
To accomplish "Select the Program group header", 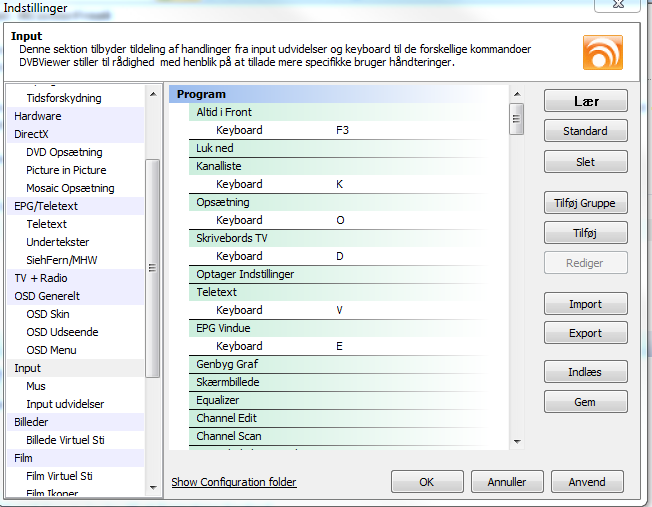I will coord(339,94).
